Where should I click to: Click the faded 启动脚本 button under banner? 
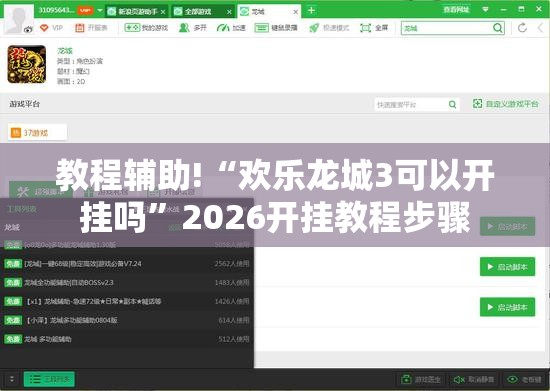507,227
